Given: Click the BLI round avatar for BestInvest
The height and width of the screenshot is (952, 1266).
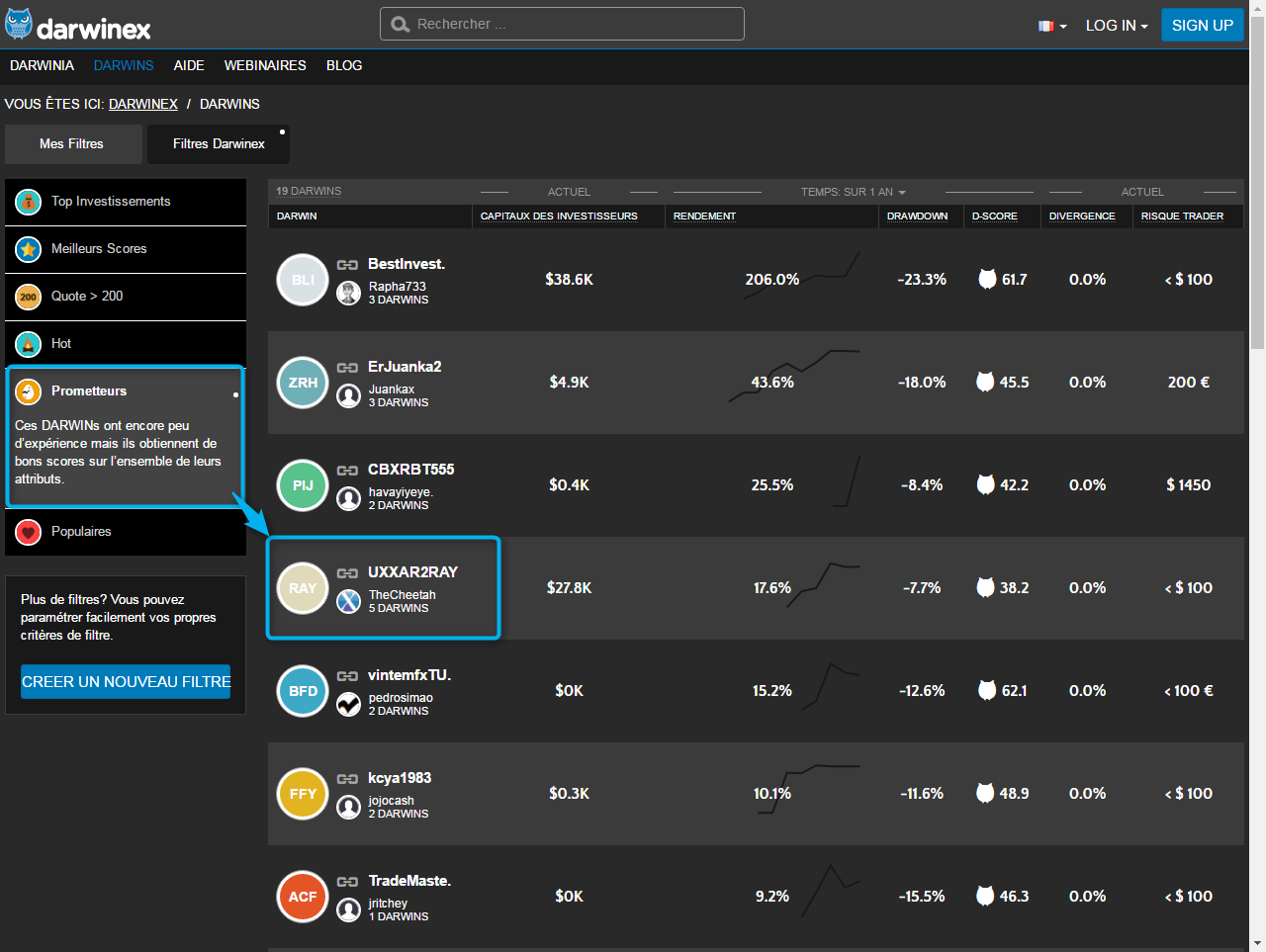Looking at the screenshot, I should [x=303, y=280].
